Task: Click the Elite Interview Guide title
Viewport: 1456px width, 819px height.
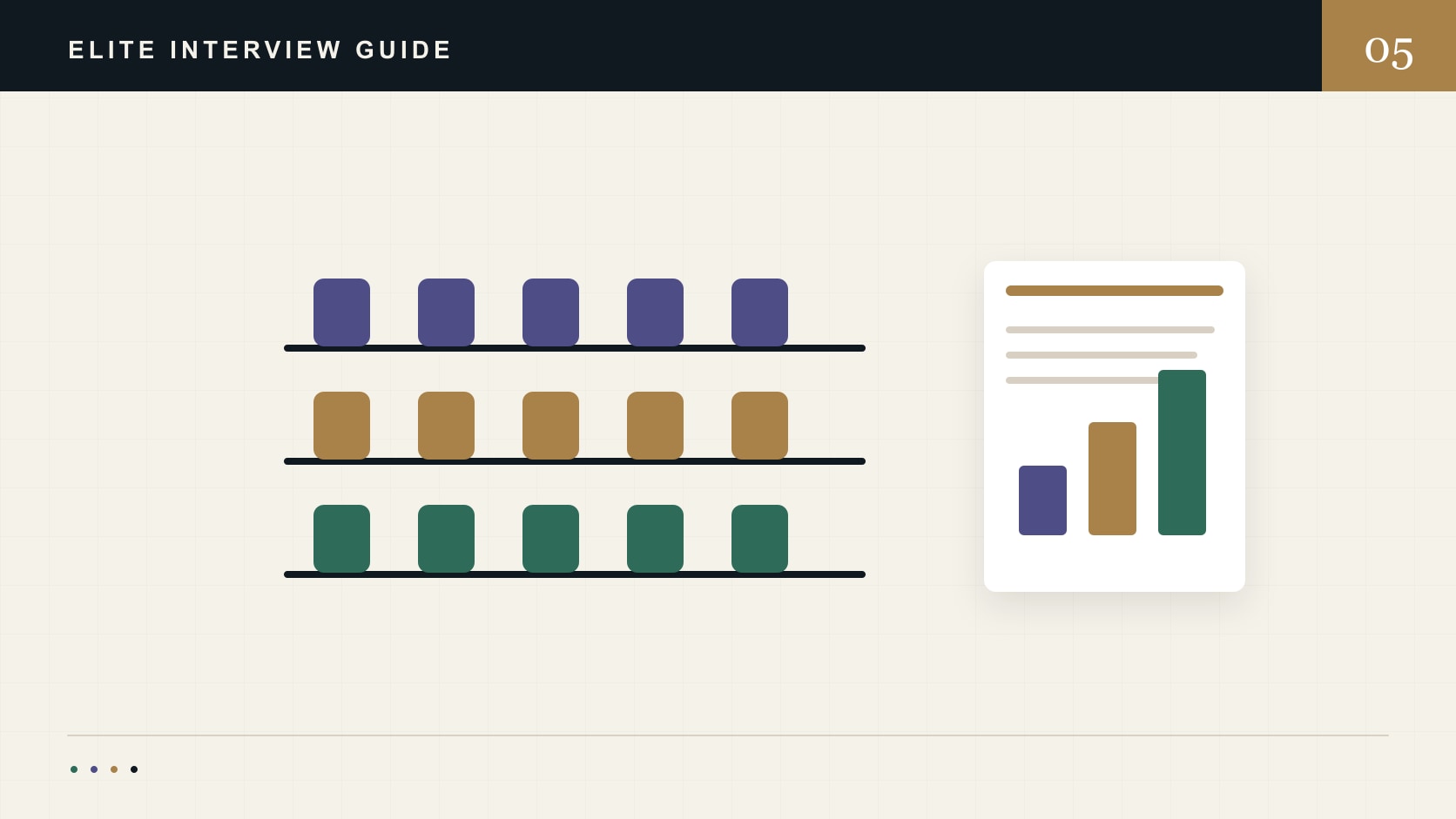Action: pyautogui.click(x=260, y=50)
